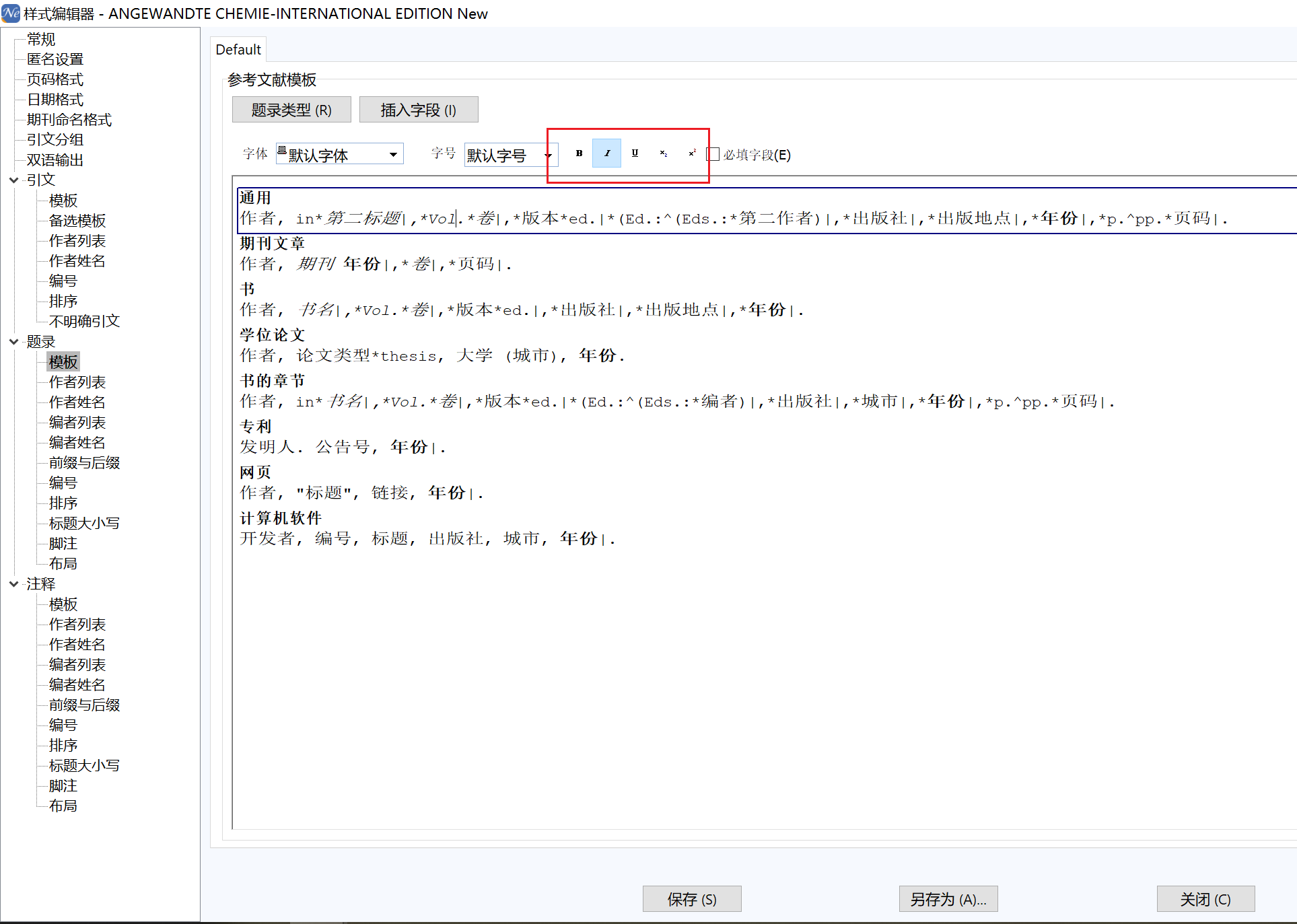Click the 书的章节 template heading

pyautogui.click(x=272, y=381)
